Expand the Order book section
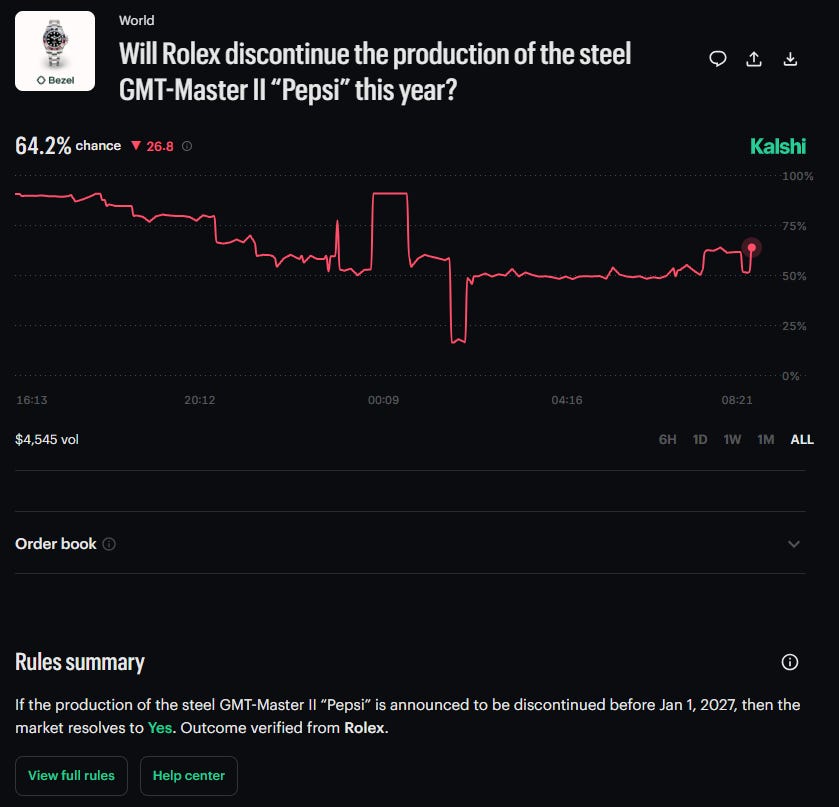The width and height of the screenshot is (839, 807). (x=794, y=544)
